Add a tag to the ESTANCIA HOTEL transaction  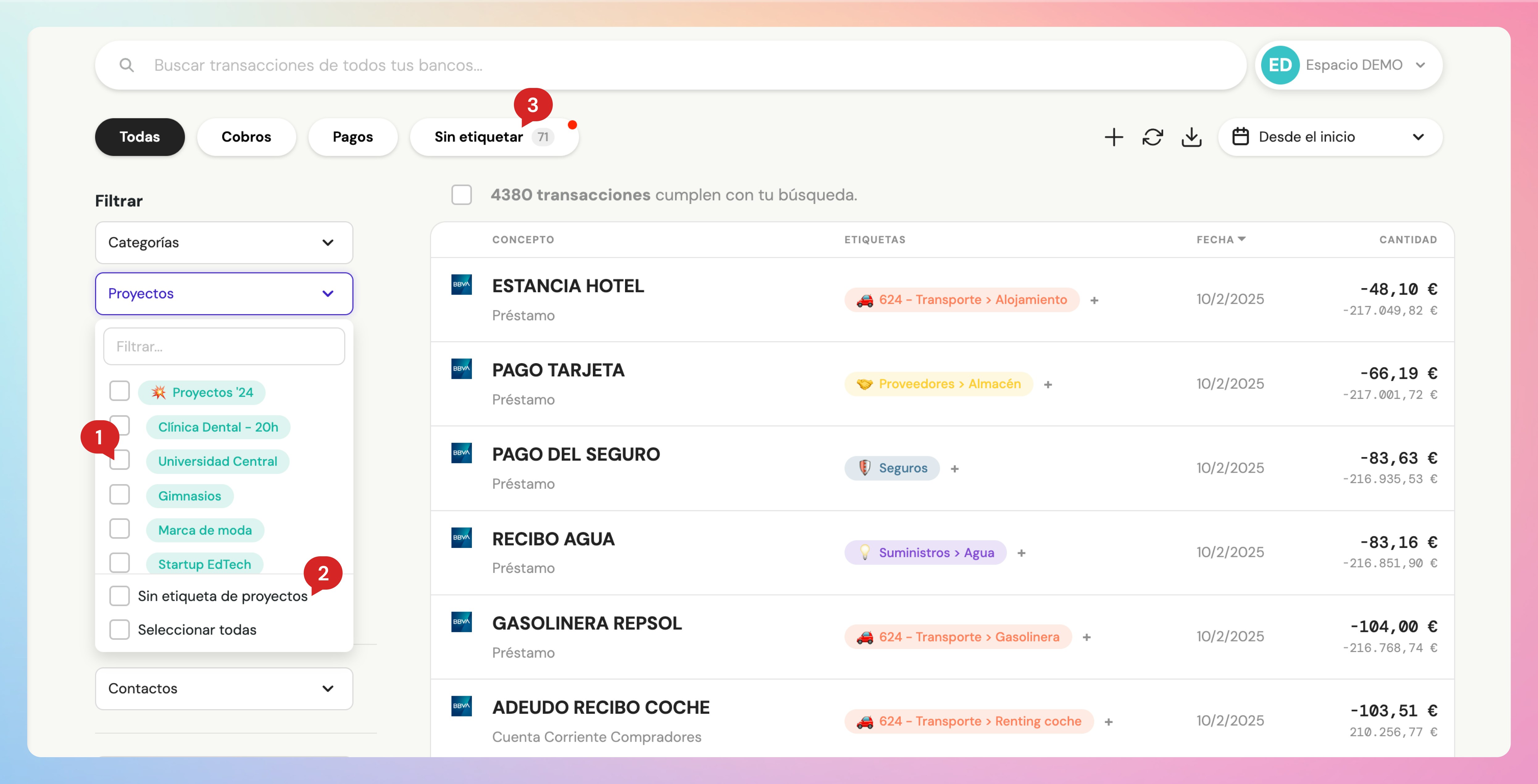coord(1094,300)
